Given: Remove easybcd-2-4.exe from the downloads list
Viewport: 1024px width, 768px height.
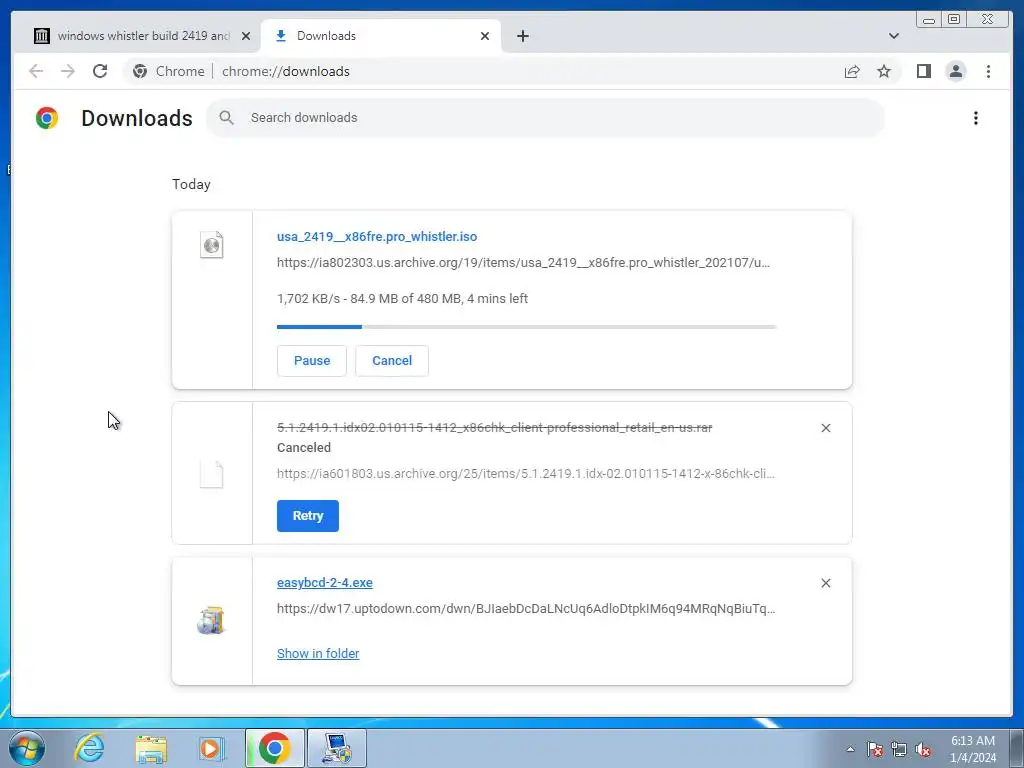Looking at the screenshot, I should [x=825, y=583].
